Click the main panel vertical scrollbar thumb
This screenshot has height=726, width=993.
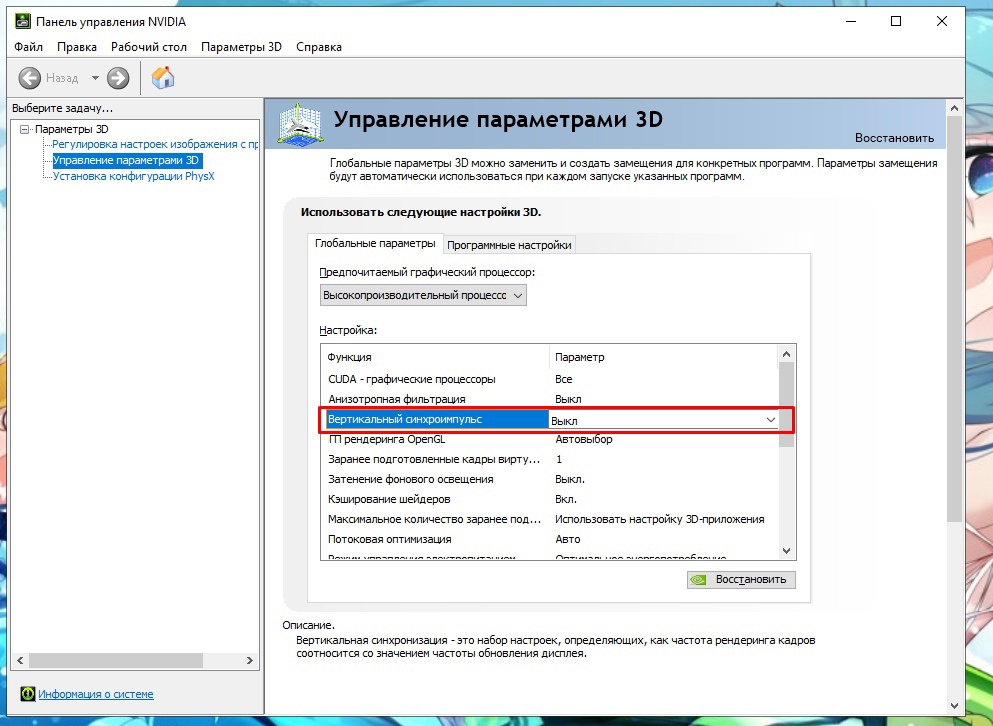click(955, 319)
